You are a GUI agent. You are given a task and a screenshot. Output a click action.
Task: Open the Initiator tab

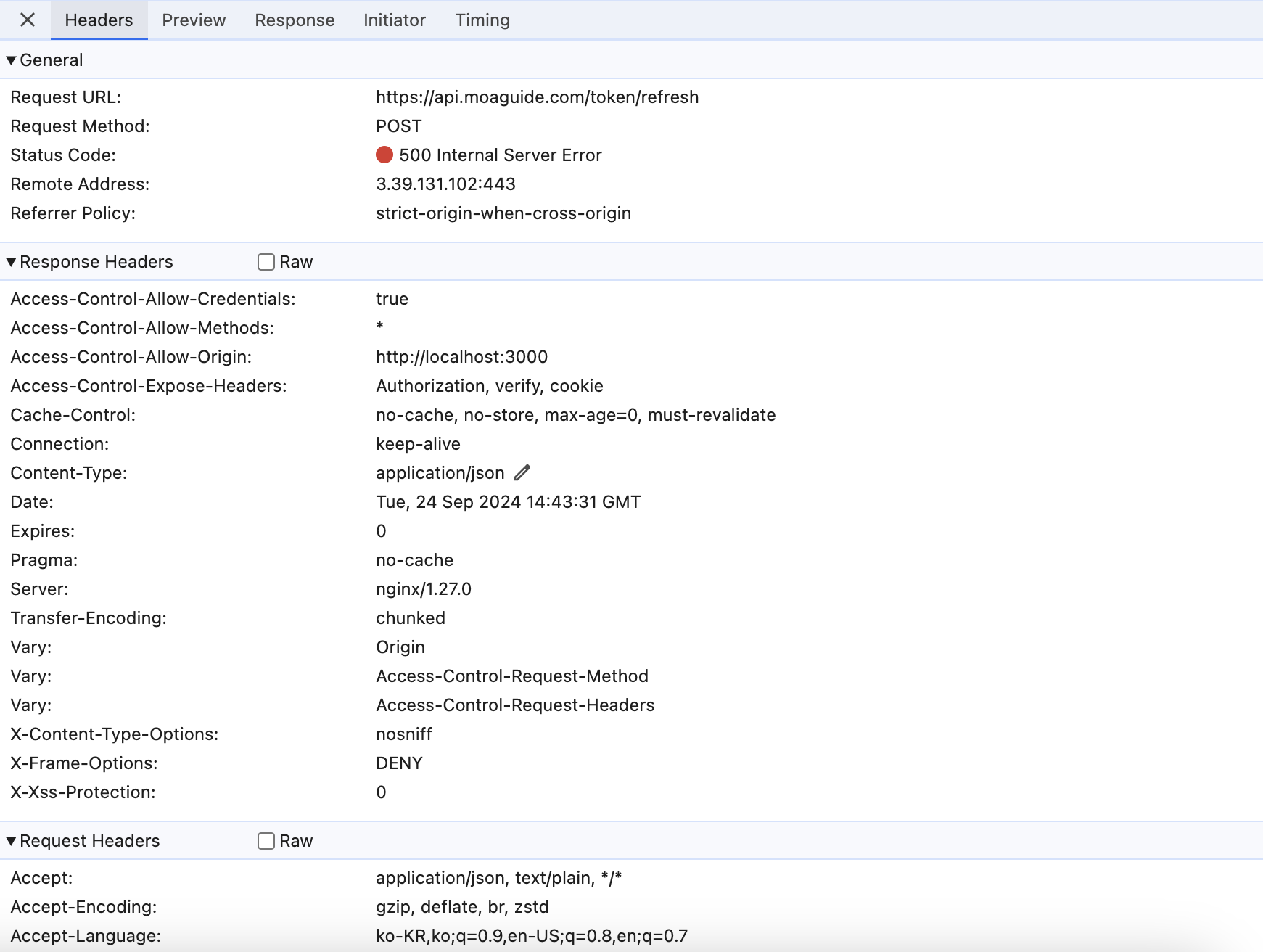click(395, 20)
